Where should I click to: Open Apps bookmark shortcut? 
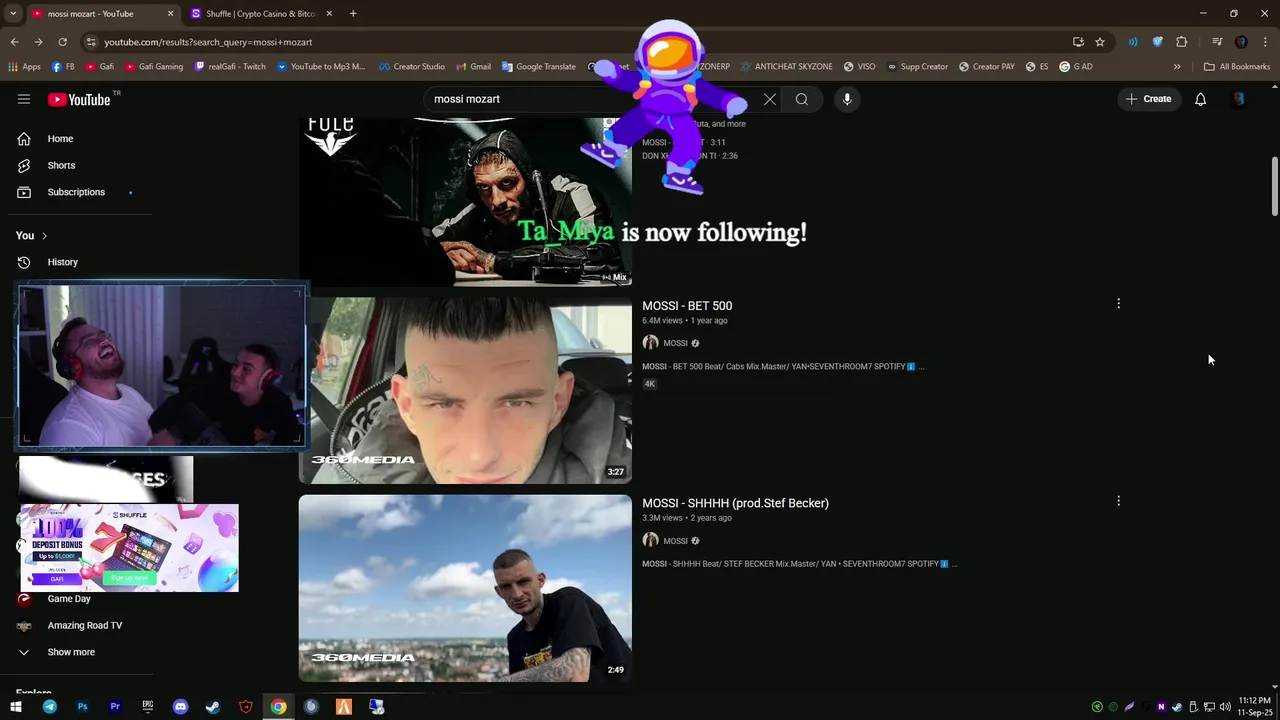tap(24, 67)
